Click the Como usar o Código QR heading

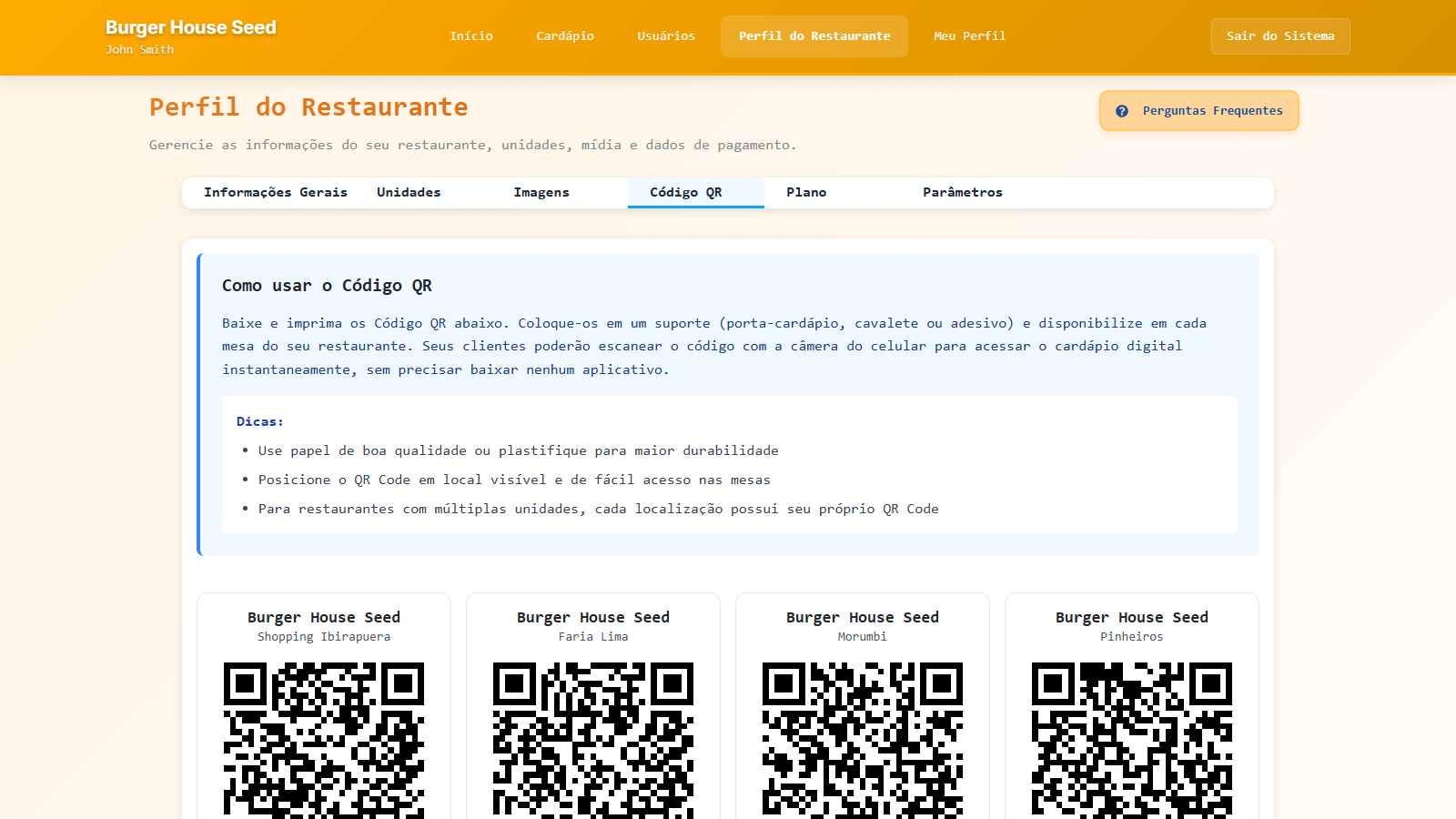[x=327, y=286]
